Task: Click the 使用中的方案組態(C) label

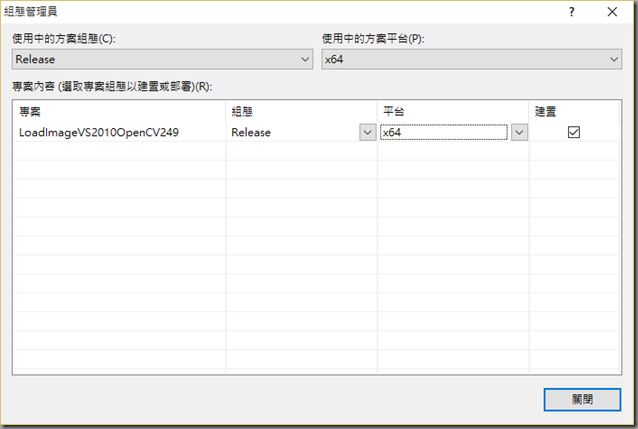Action: [x=64, y=39]
